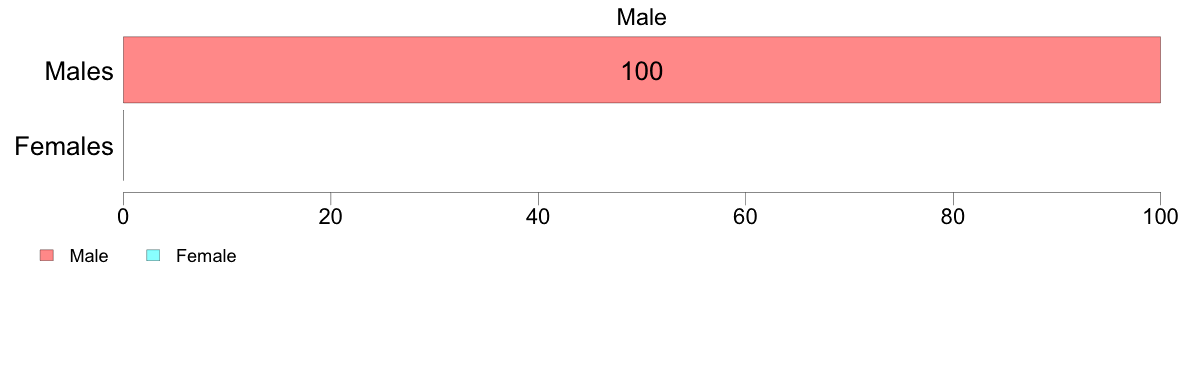This screenshot has width=1188, height=368.
Task: Select the Female legend text label
Action: tap(206, 256)
